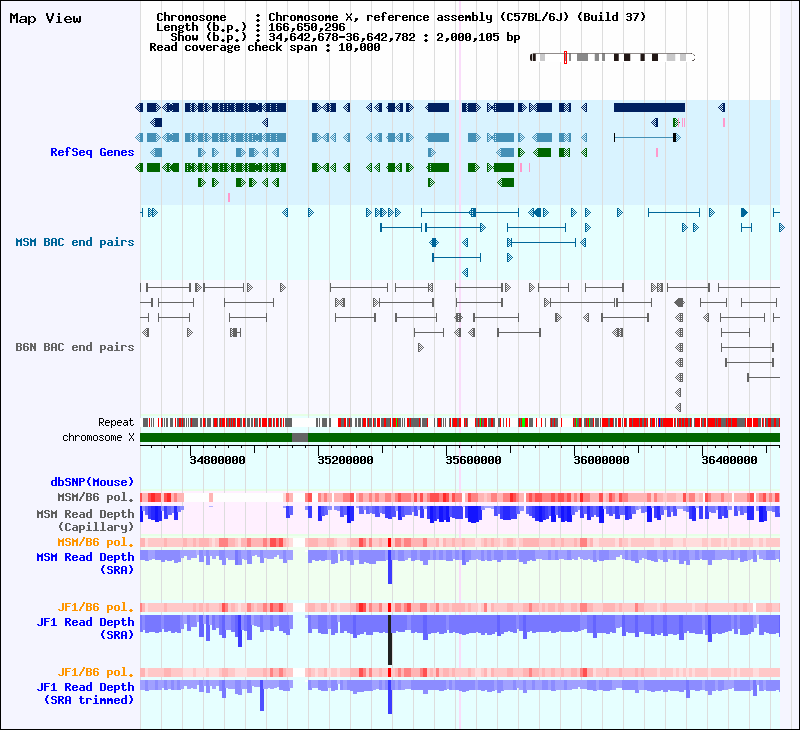Click the chromosome X track label
The image size is (800, 730).
98,438
